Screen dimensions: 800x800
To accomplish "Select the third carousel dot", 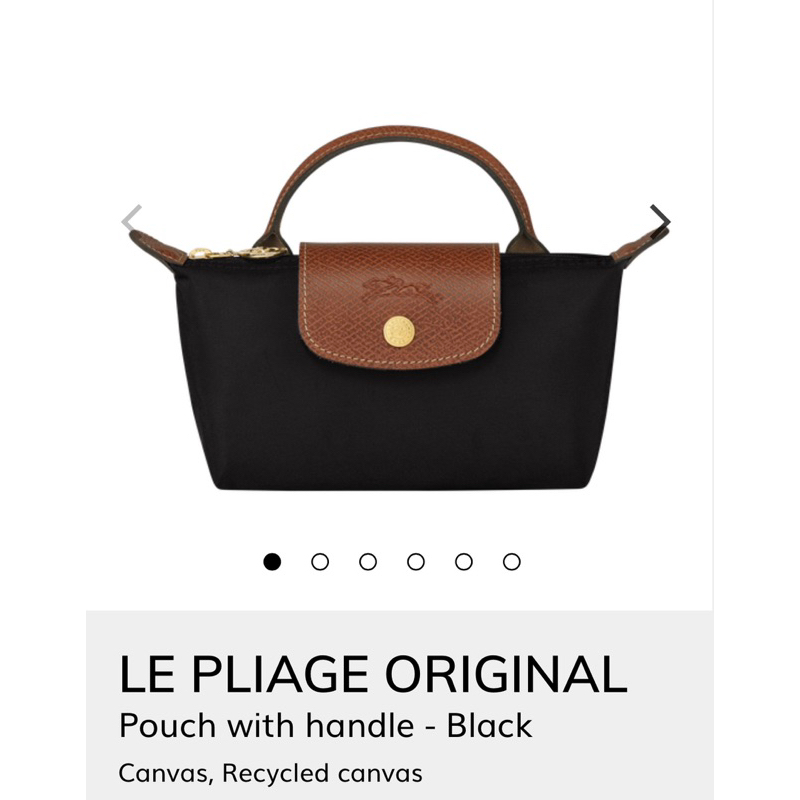I will [368, 562].
